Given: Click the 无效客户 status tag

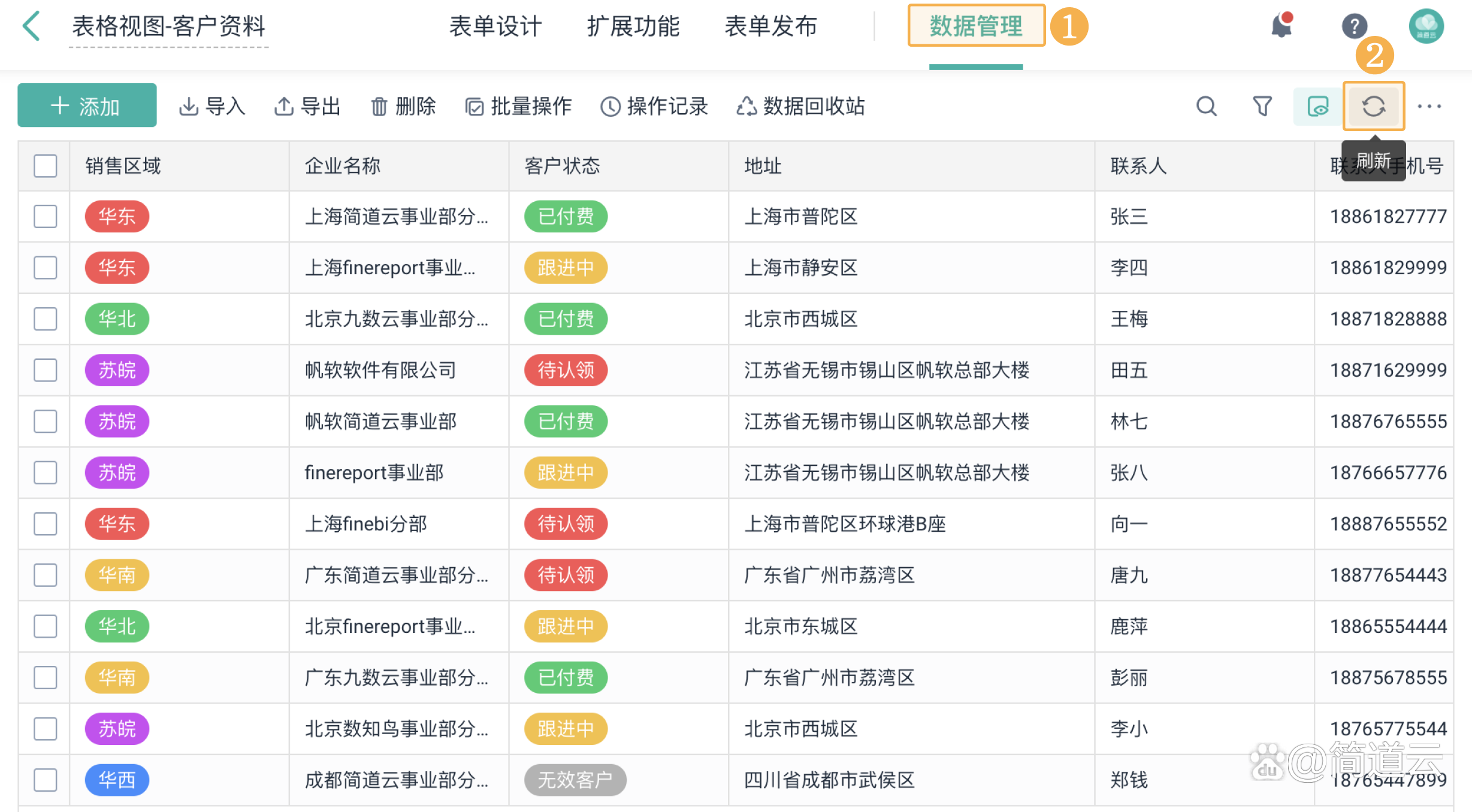Looking at the screenshot, I should tap(575, 780).
